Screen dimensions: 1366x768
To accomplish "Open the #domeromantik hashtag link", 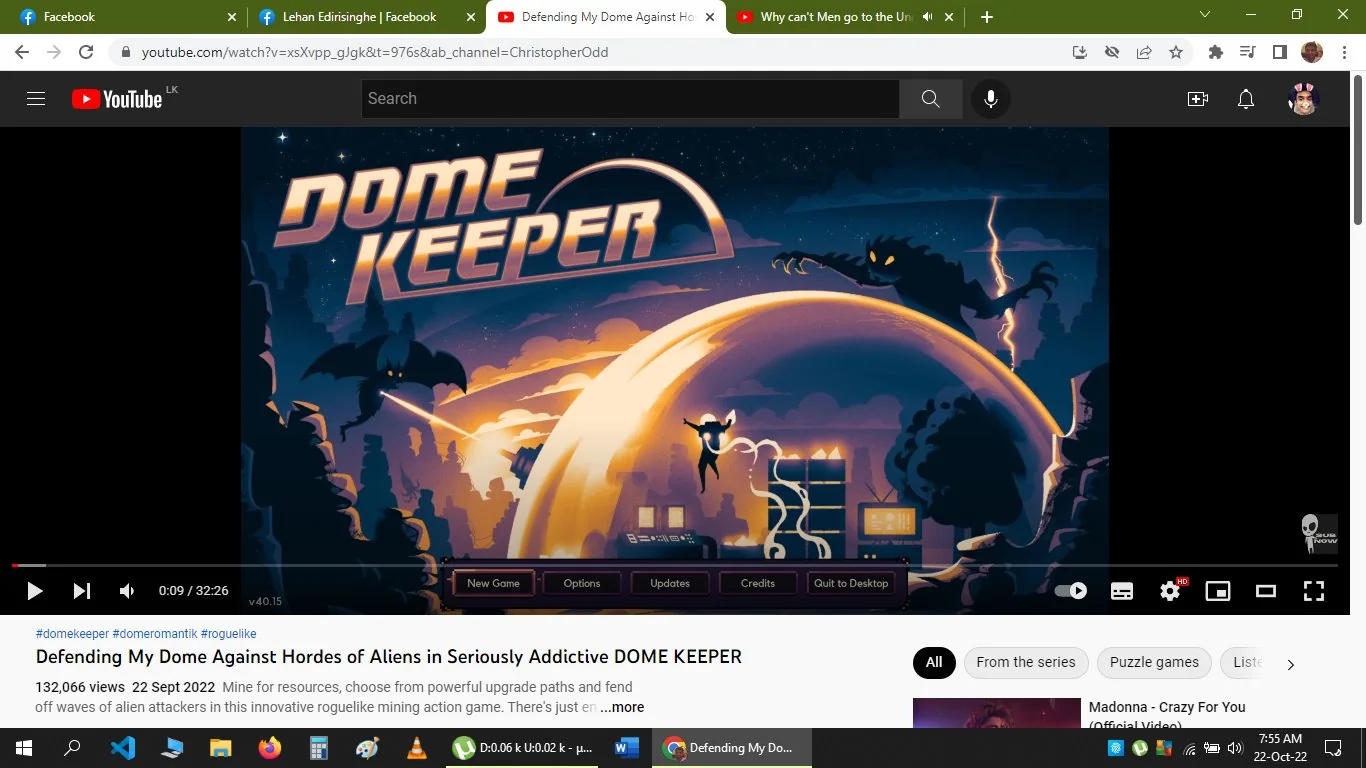I will [155, 634].
